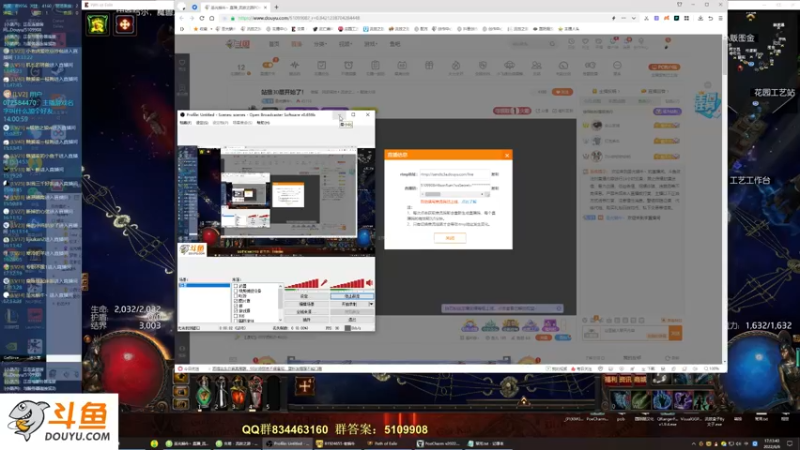
Task: Mute desktop audio with the OBS speaker icon
Action: (369, 283)
